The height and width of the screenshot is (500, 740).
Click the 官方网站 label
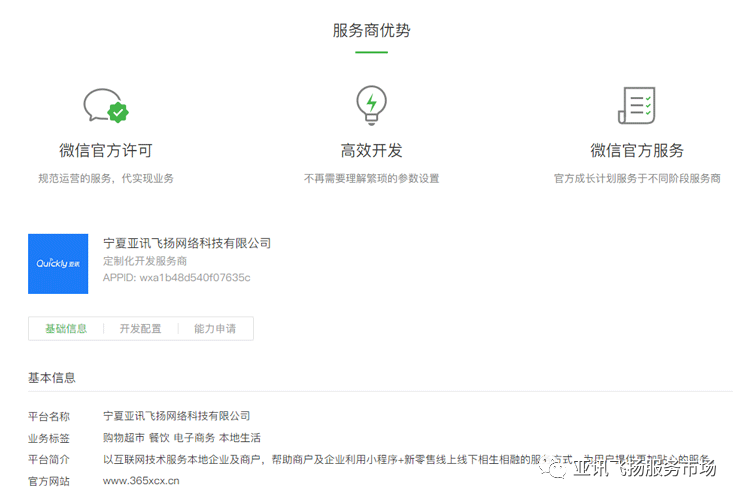[49, 481]
